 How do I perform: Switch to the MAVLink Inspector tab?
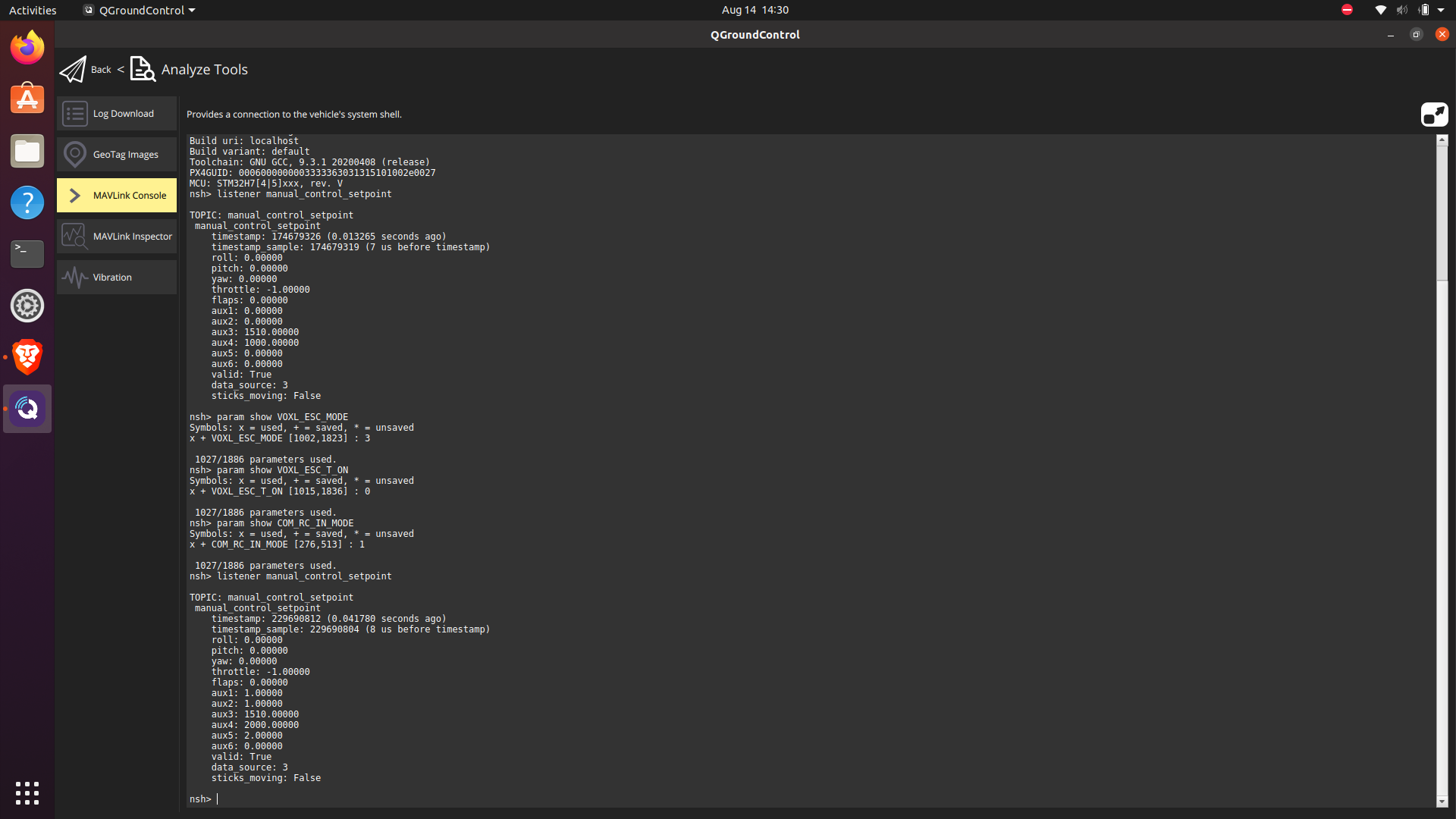pos(117,237)
